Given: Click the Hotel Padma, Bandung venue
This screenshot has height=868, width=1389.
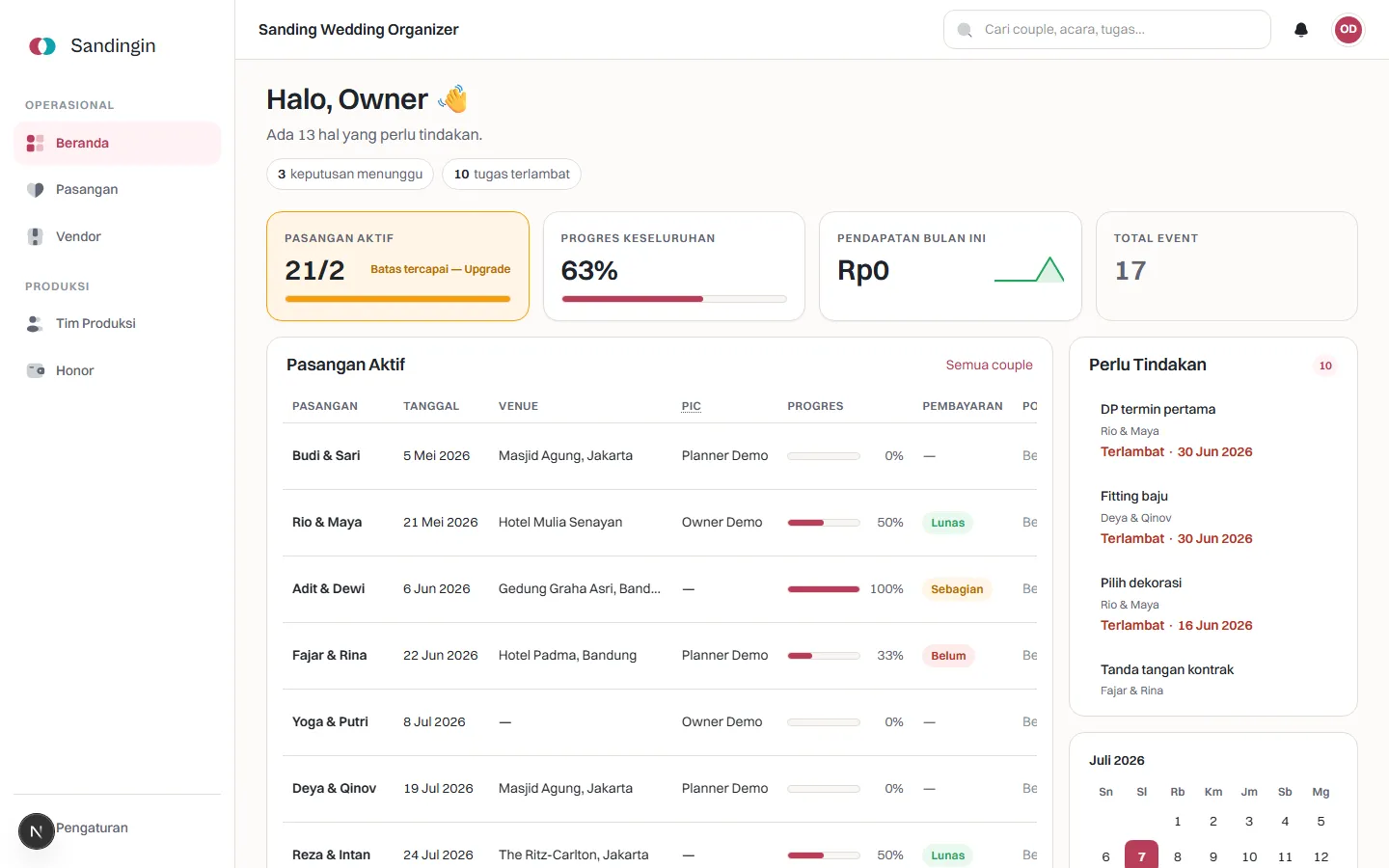Looking at the screenshot, I should [x=567, y=656].
